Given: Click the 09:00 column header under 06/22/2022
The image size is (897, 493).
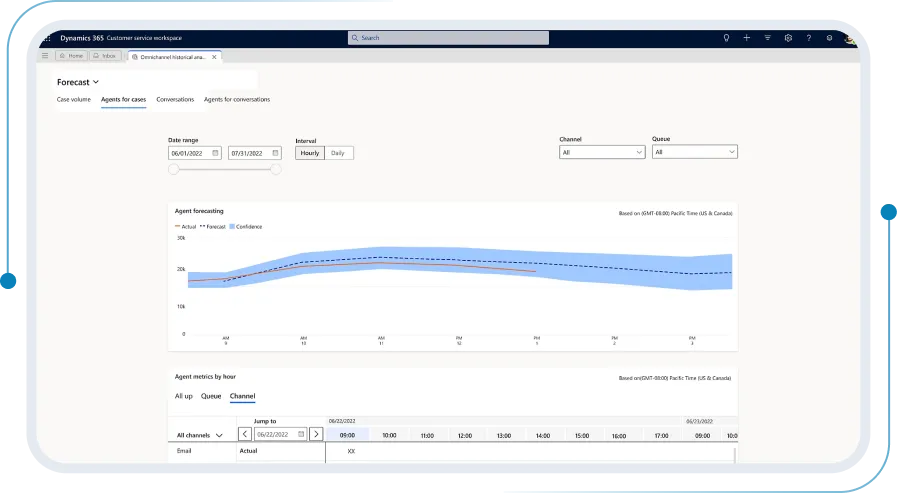Looking at the screenshot, I should (347, 435).
